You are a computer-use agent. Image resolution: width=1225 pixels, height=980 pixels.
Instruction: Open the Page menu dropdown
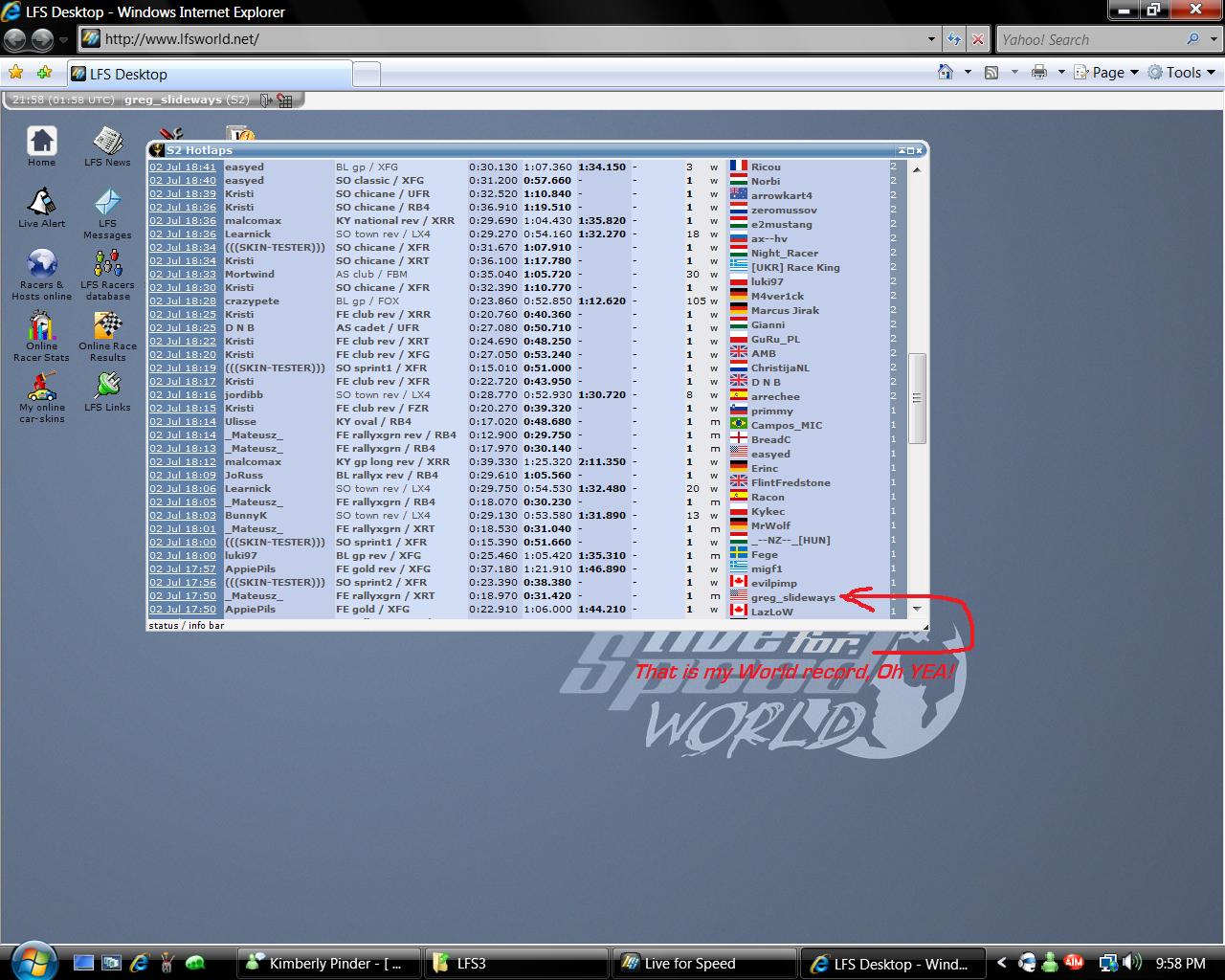point(1106,72)
